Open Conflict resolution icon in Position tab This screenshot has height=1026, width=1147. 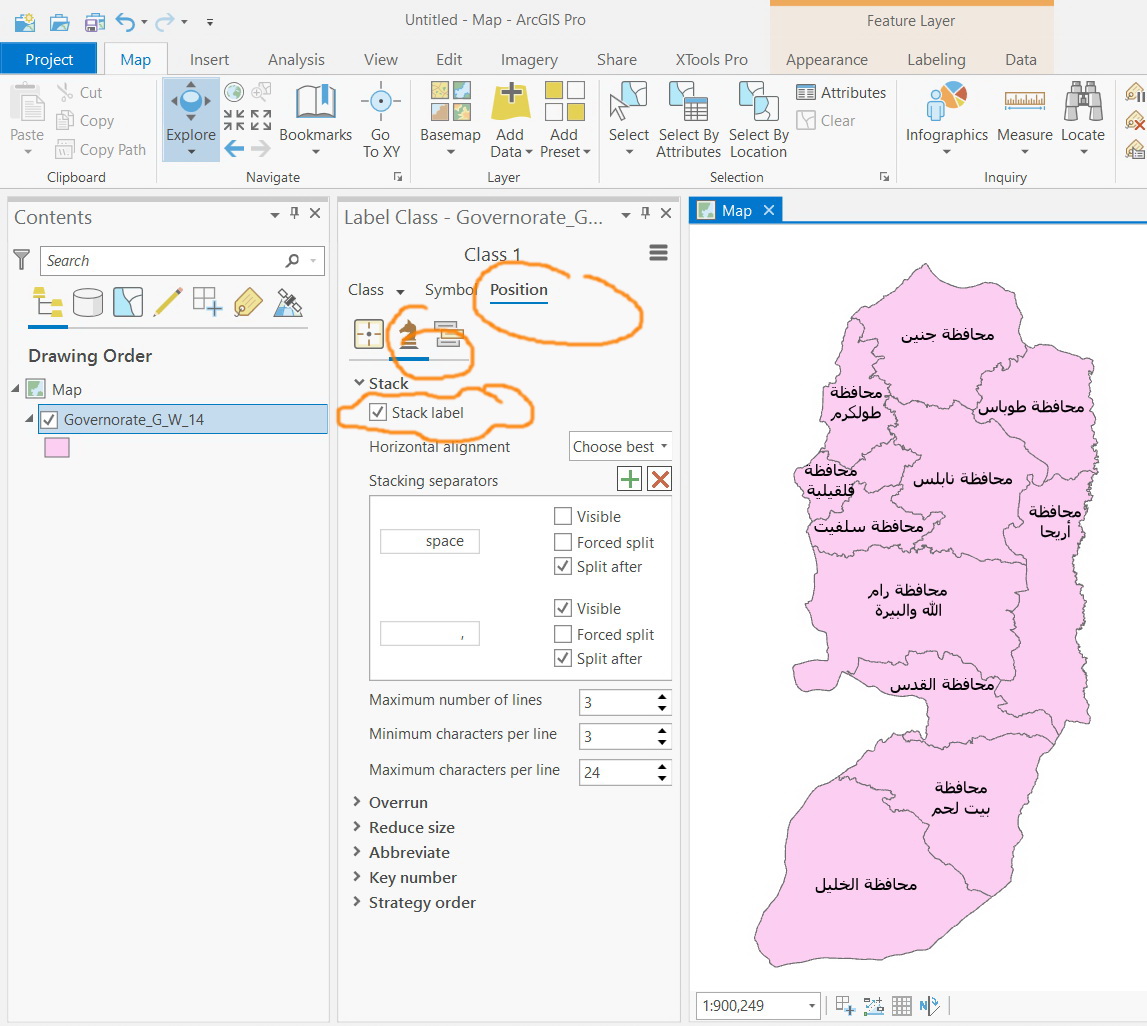(x=449, y=334)
